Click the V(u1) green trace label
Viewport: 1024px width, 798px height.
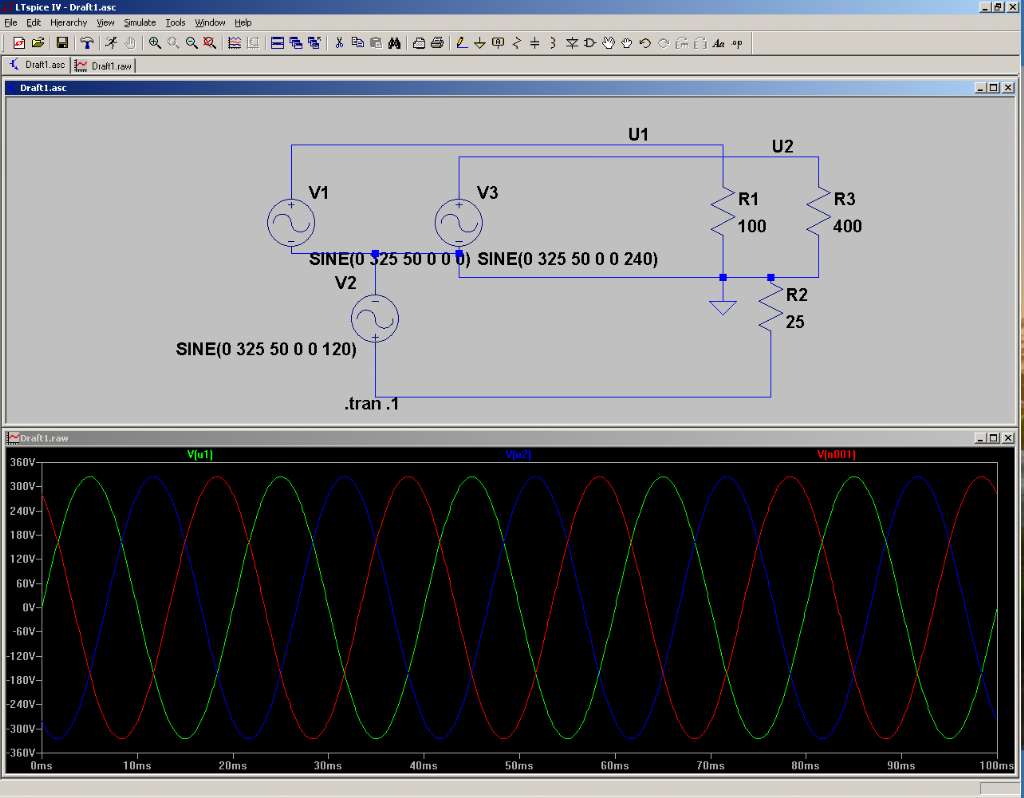pyautogui.click(x=200, y=455)
